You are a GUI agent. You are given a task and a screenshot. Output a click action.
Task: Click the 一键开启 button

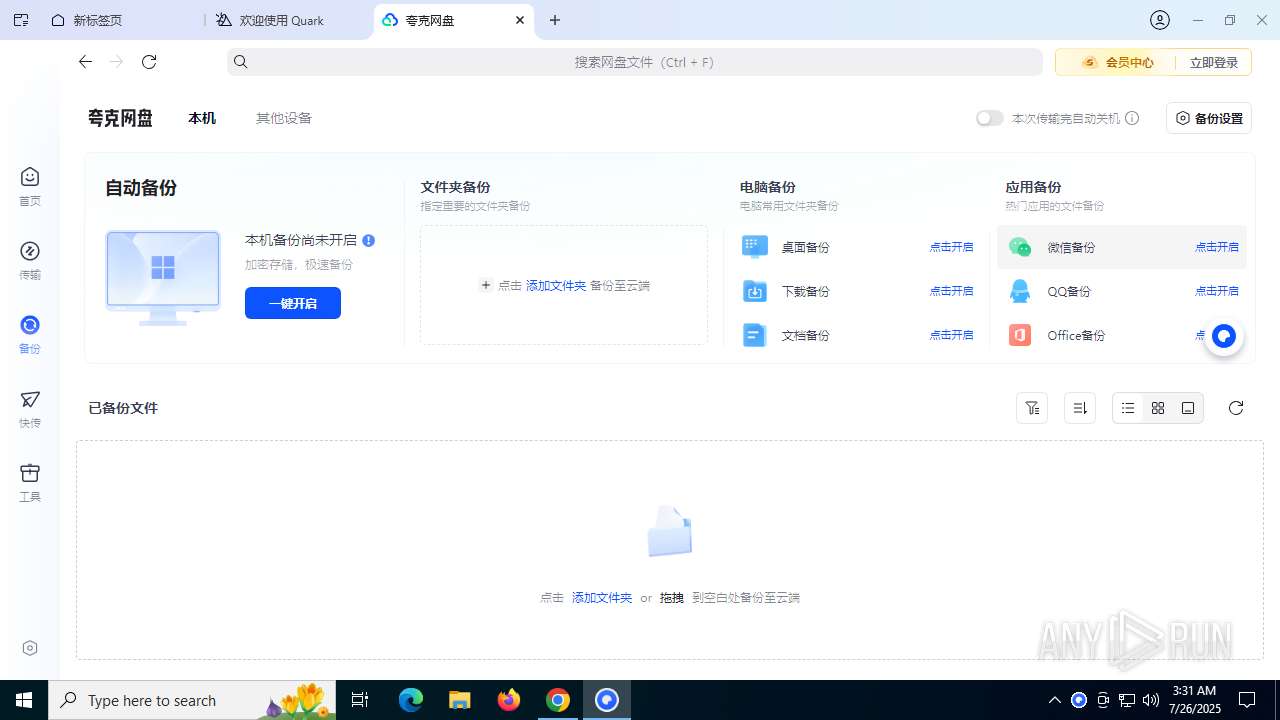[x=293, y=303]
